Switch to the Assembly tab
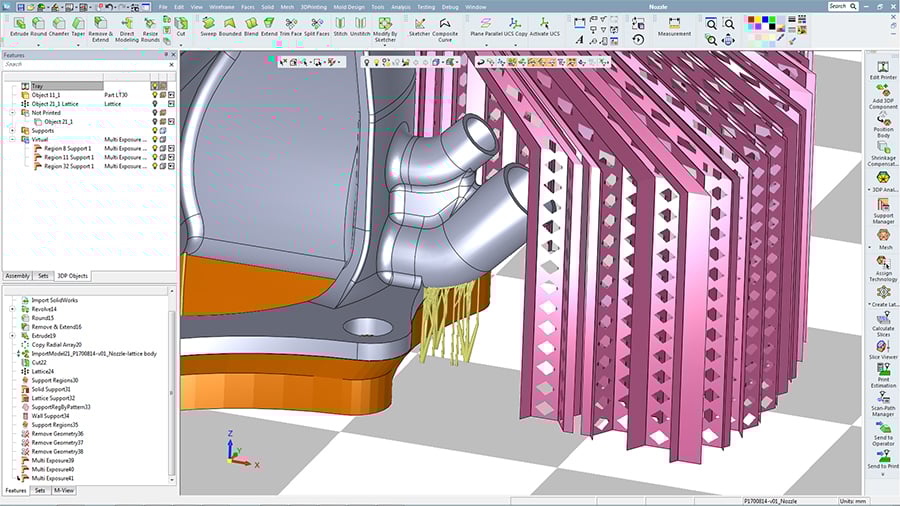This screenshot has height=506, width=900. tap(17, 276)
